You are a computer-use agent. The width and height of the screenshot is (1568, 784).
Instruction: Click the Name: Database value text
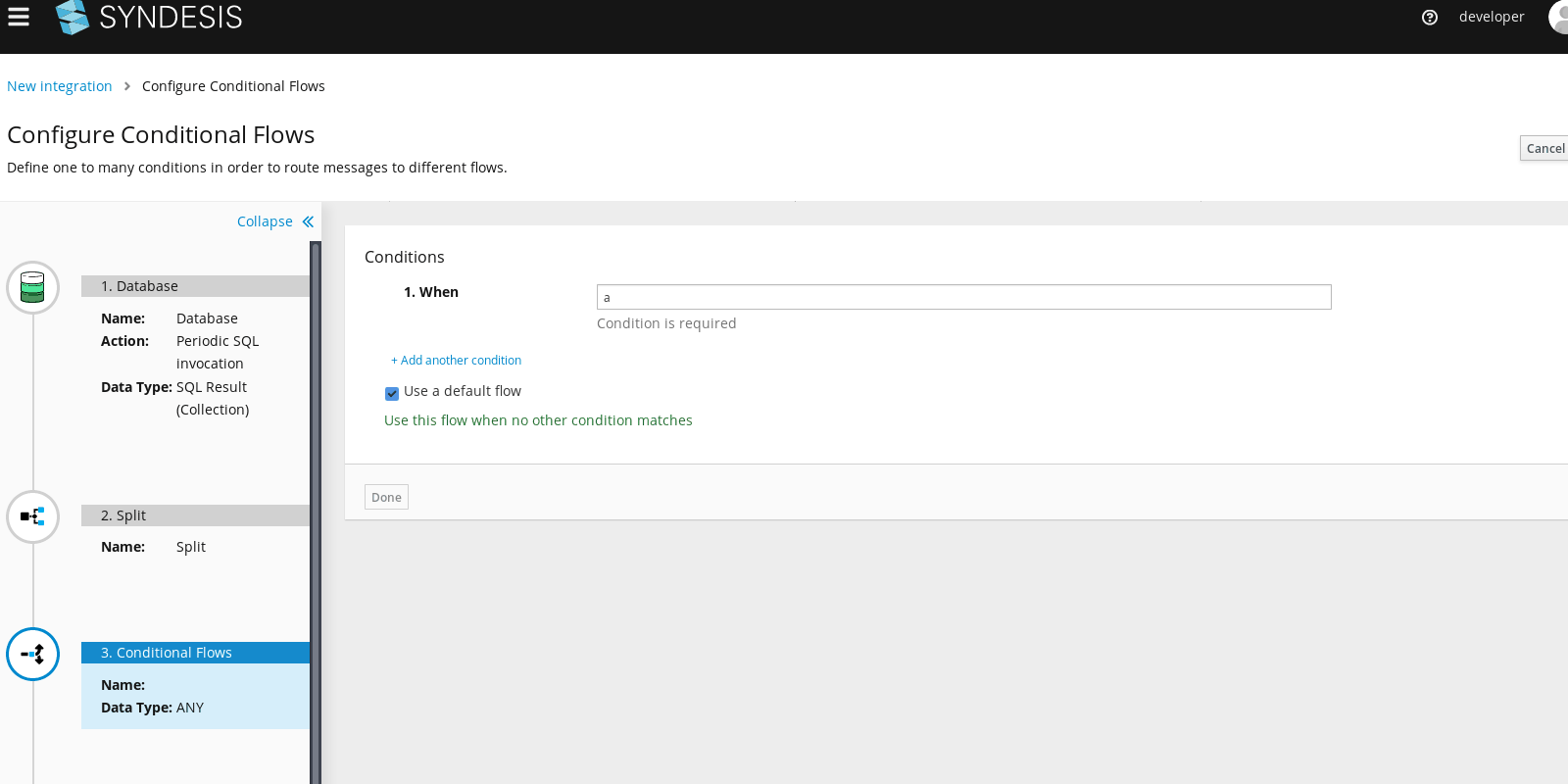(207, 318)
